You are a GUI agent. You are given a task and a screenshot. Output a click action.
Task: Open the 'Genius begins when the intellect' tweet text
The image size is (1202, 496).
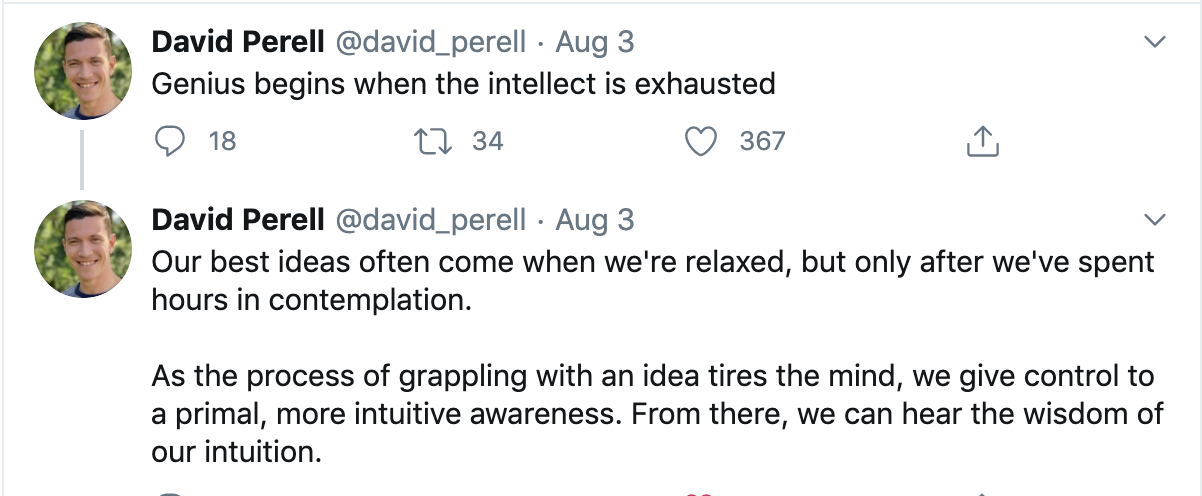click(463, 83)
